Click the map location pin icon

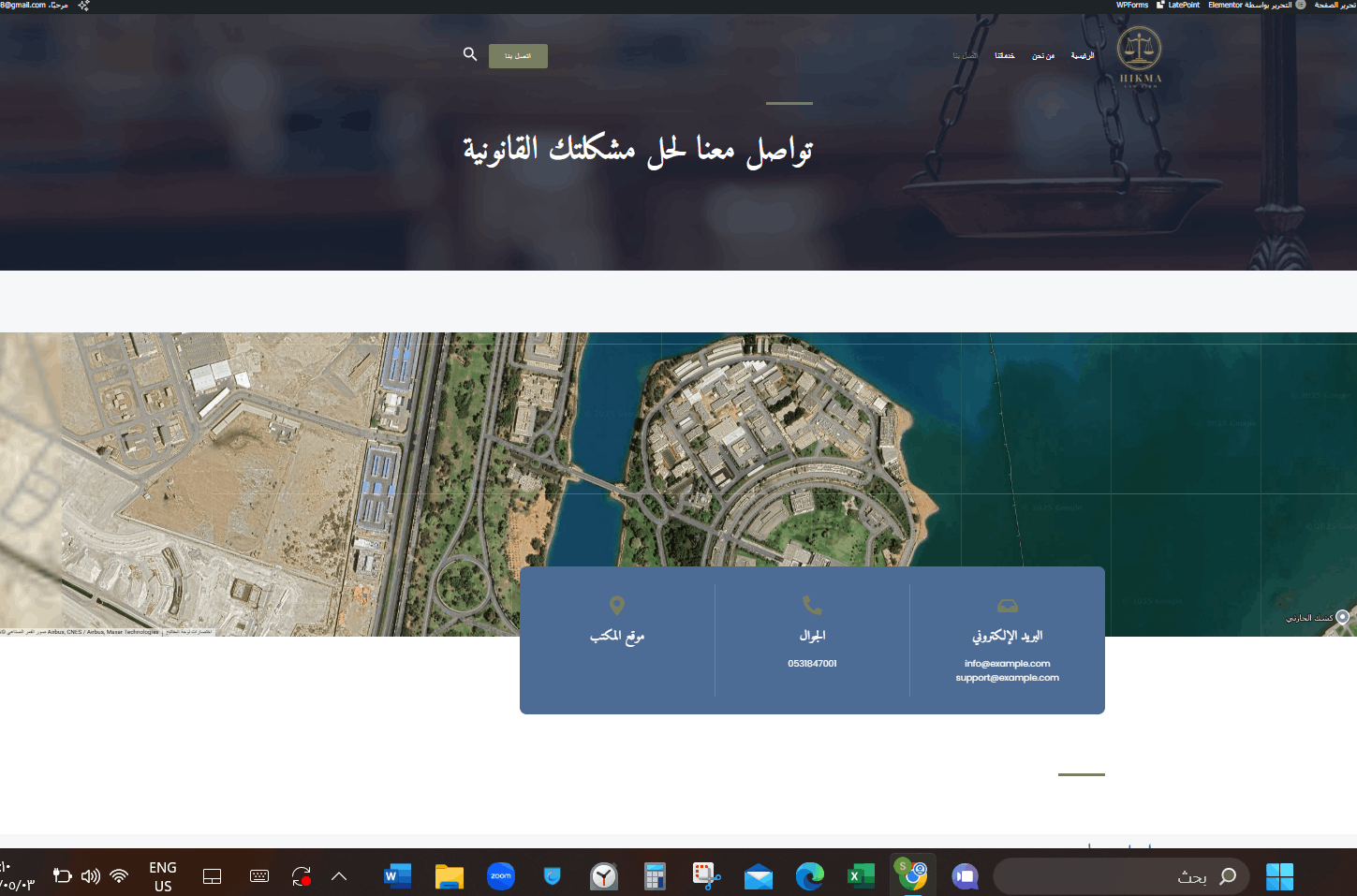tap(616, 606)
